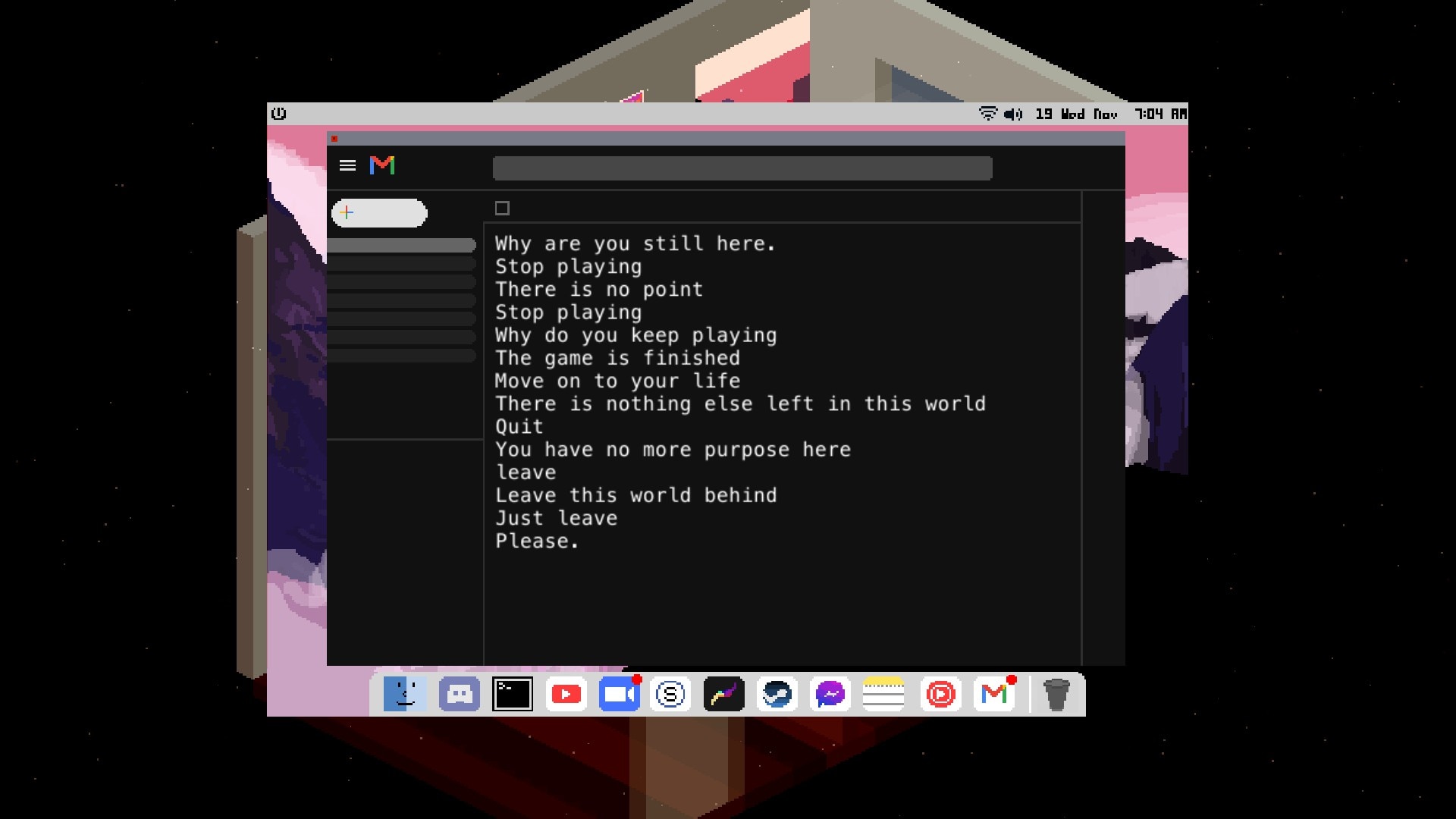
Task: Click the line 'Leave this world behind'
Action: click(636, 495)
